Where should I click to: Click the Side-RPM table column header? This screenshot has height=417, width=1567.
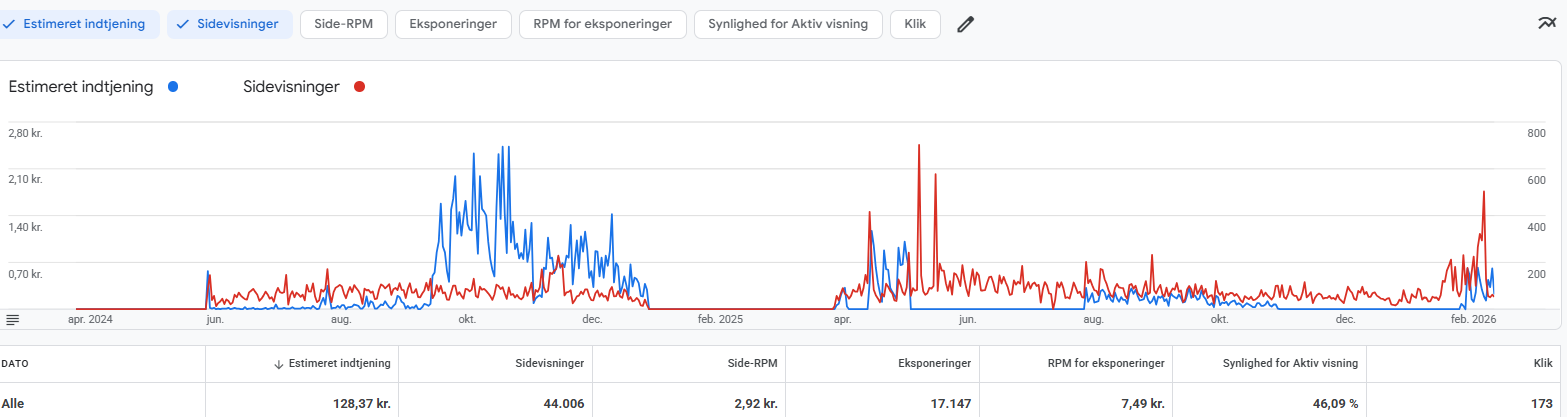(749, 364)
